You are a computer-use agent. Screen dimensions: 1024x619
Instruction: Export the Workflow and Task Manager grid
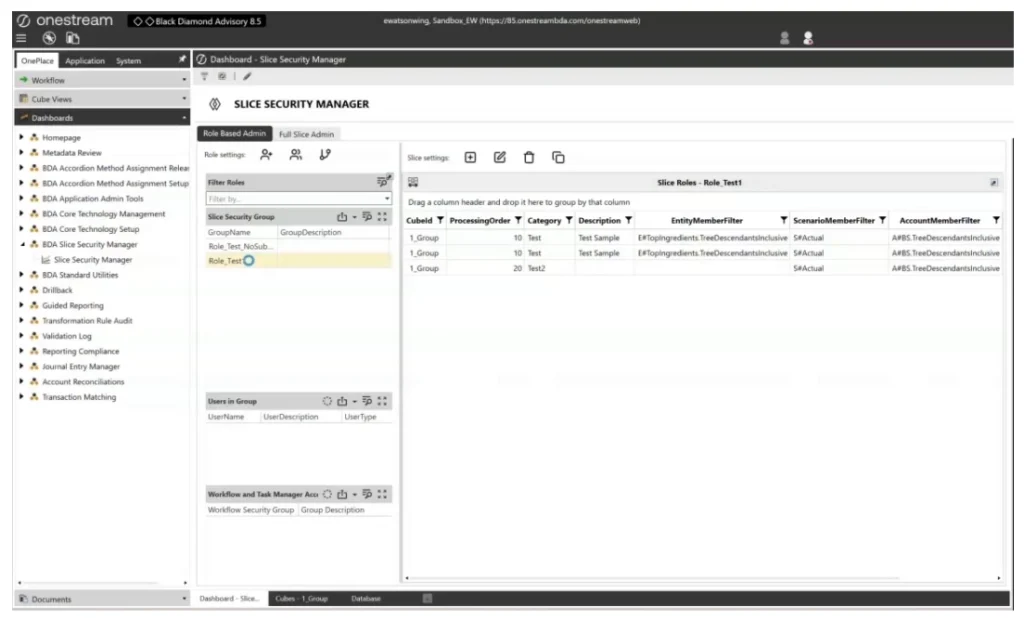[x=342, y=494]
